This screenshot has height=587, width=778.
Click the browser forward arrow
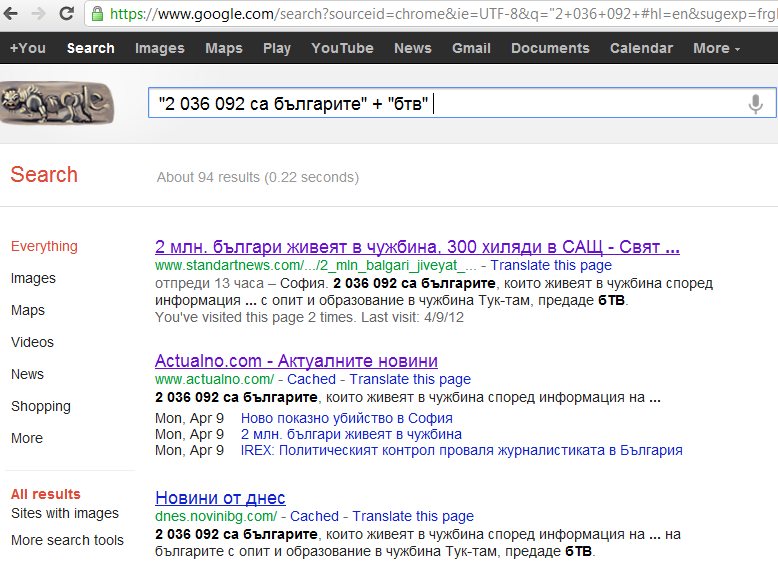point(38,14)
